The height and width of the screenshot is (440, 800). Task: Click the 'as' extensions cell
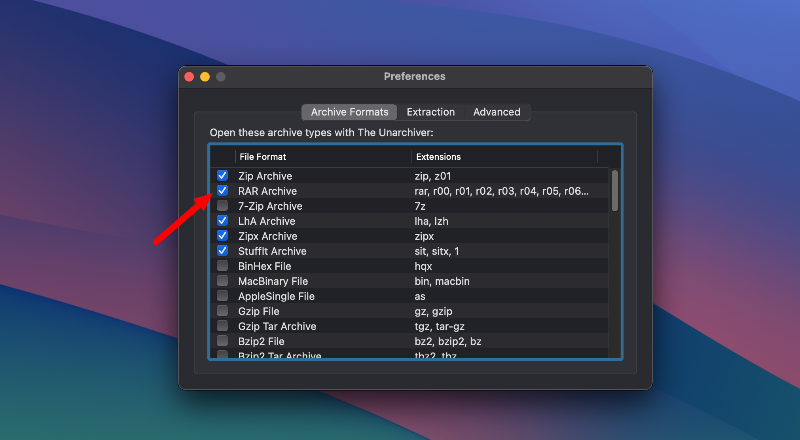[x=420, y=297]
